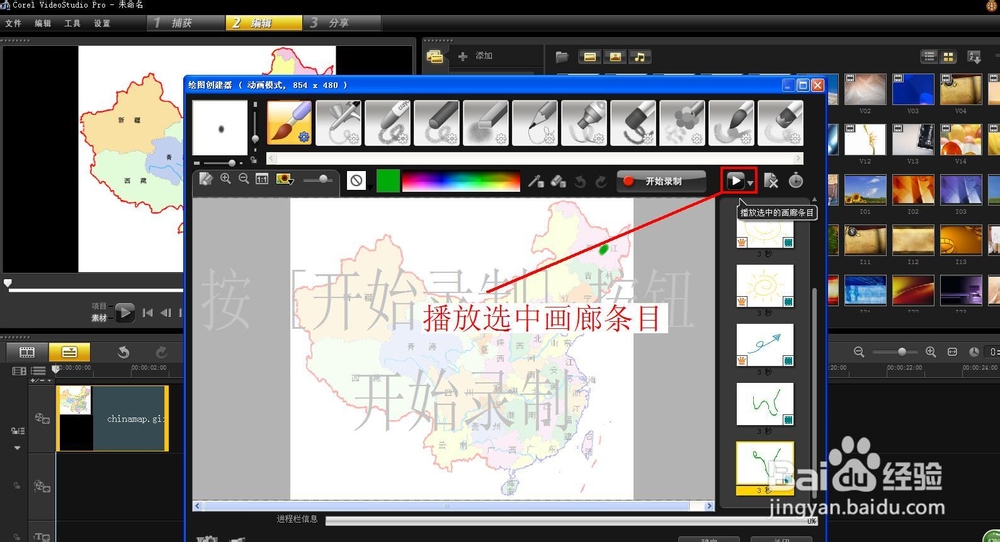Pick a color from the rainbow spectrum
This screenshot has height=542, width=1000.
[x=461, y=181]
